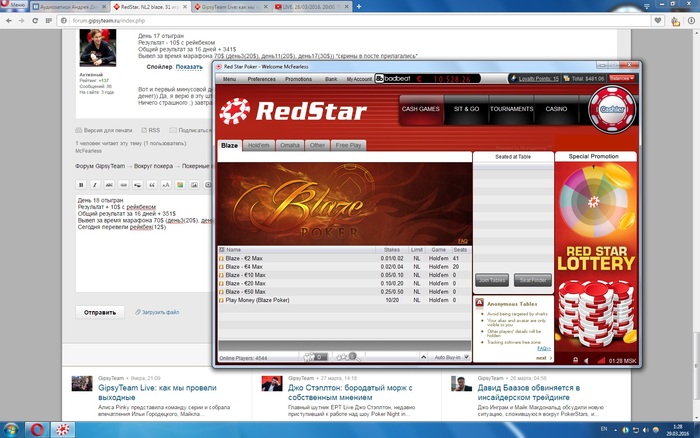This screenshot has width=700, height=438.
Task: Open the Balances dropdown
Action: (620, 78)
